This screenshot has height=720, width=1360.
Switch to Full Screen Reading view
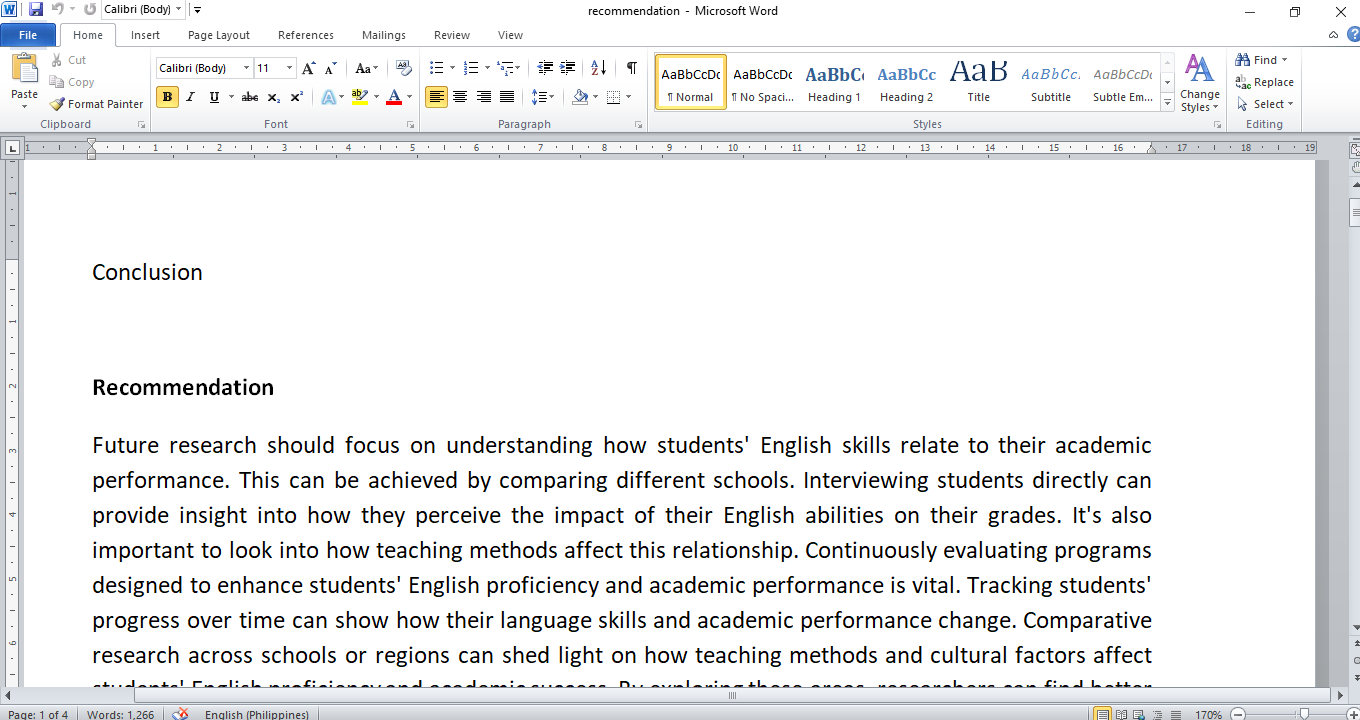tap(1121, 714)
